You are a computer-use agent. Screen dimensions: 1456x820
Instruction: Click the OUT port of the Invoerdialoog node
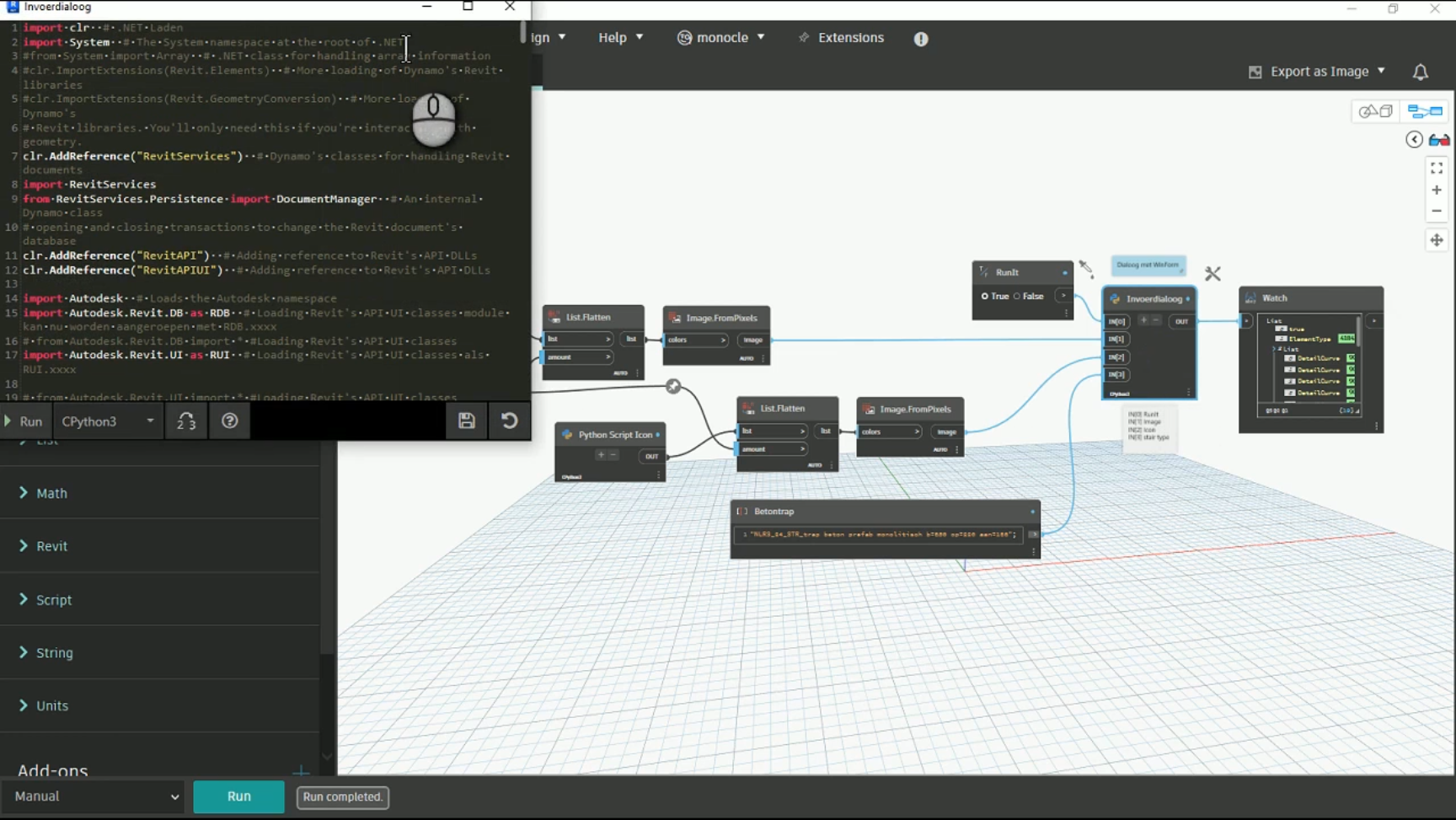point(1181,321)
